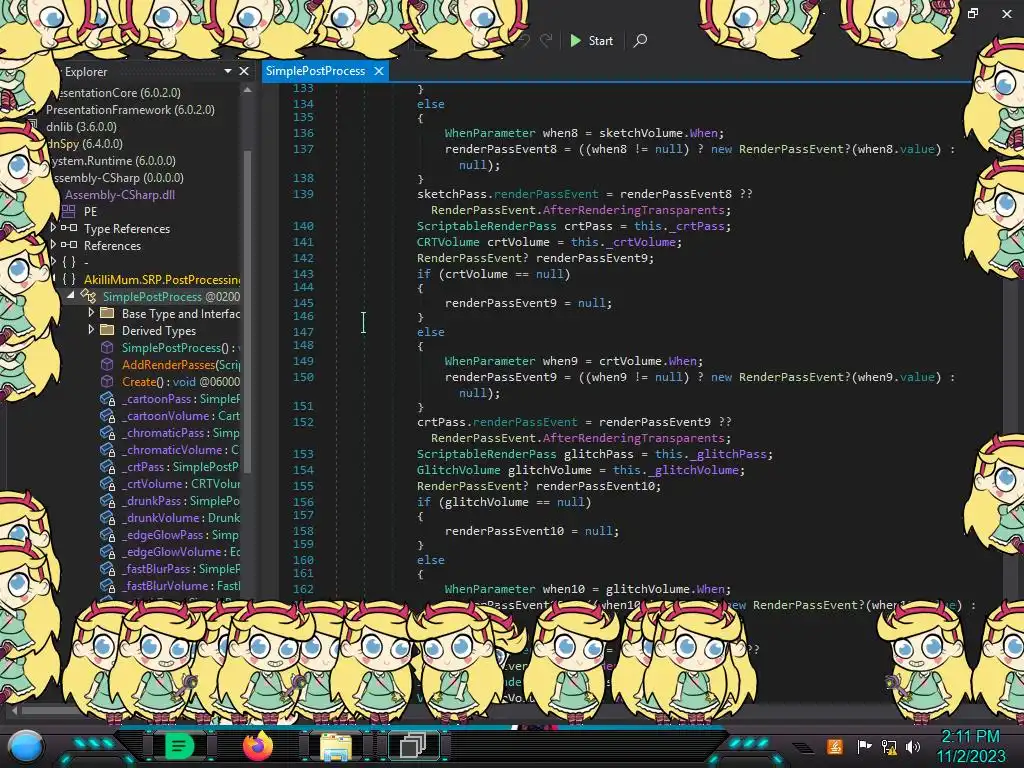
Task: Click the AddRenderPasses method cube icon
Action: 107,364
